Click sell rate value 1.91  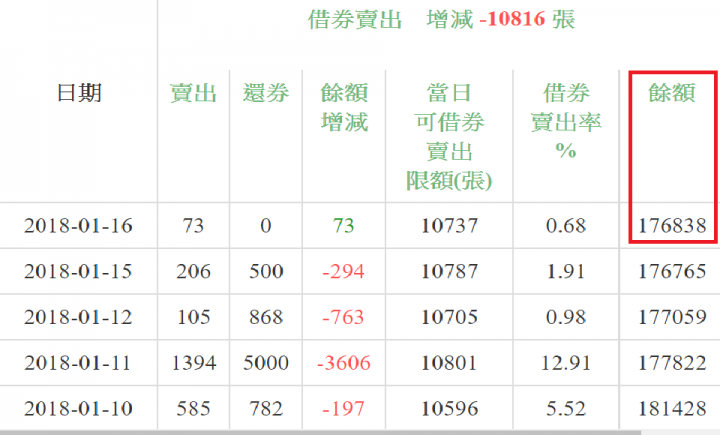pos(566,271)
